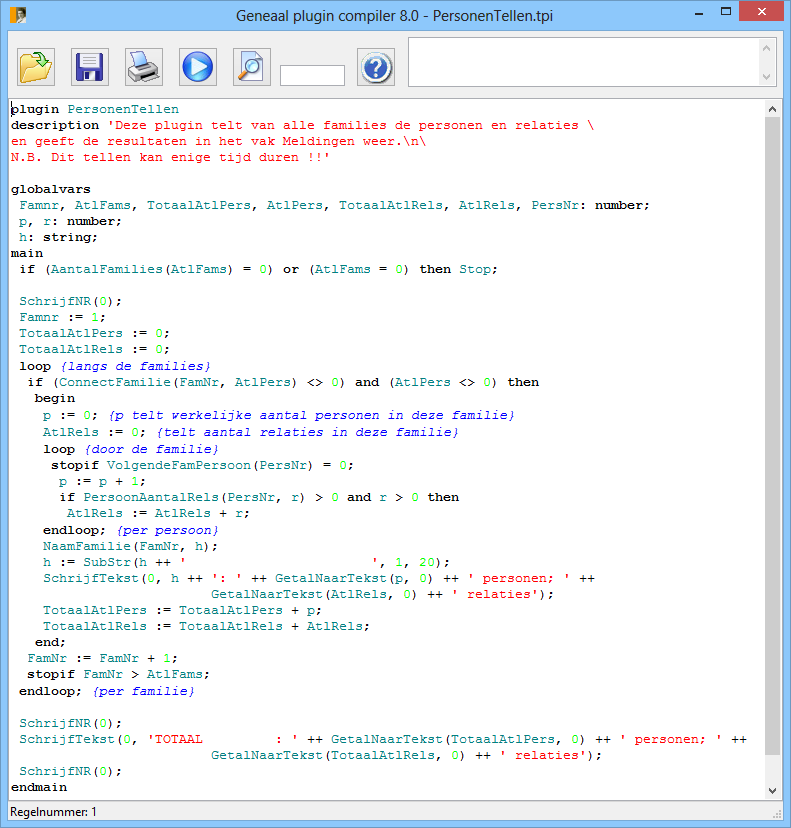Screen dimensions: 791x828
Task: Maximize the plugin compiler window
Action: click(x=726, y=12)
